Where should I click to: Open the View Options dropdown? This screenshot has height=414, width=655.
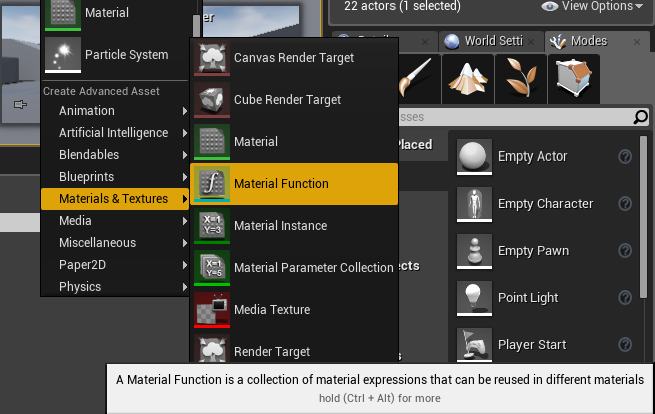592,6
